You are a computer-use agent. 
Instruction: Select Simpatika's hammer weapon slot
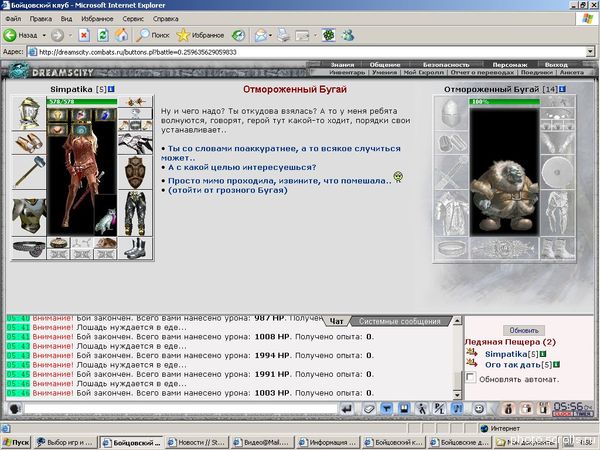[x=29, y=172]
